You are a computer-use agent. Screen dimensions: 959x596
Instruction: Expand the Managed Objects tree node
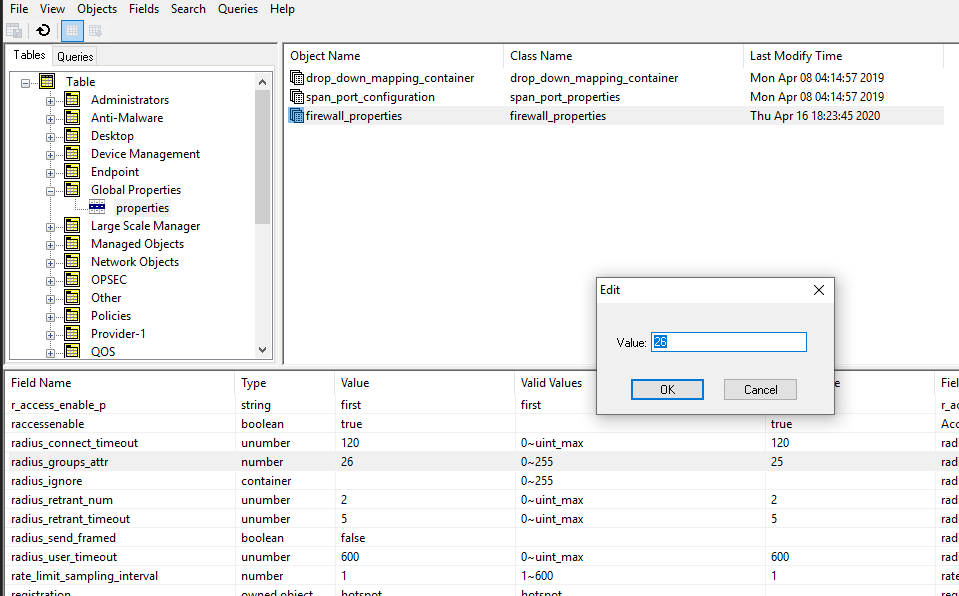coord(50,245)
